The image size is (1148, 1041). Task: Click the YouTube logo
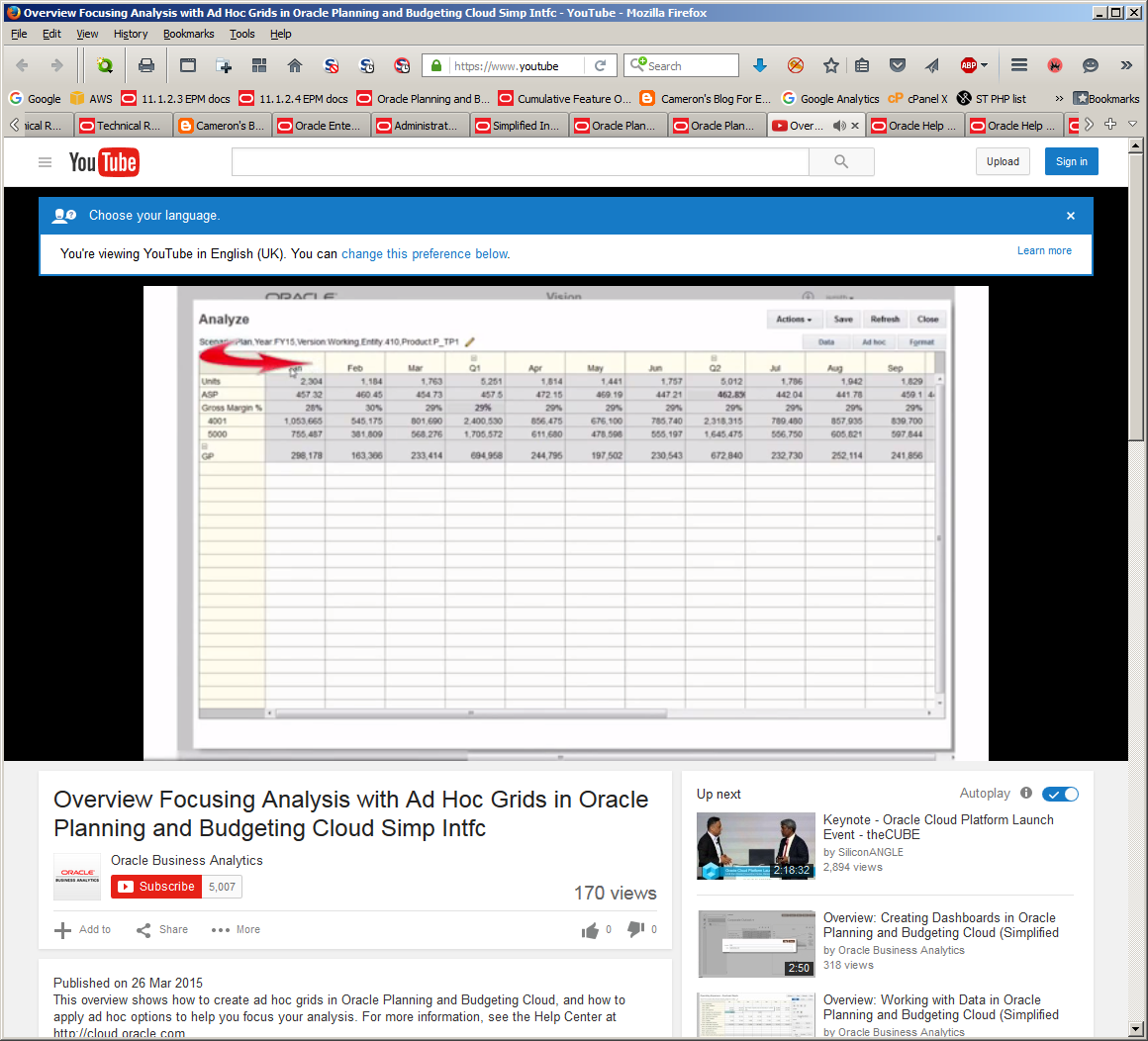104,161
